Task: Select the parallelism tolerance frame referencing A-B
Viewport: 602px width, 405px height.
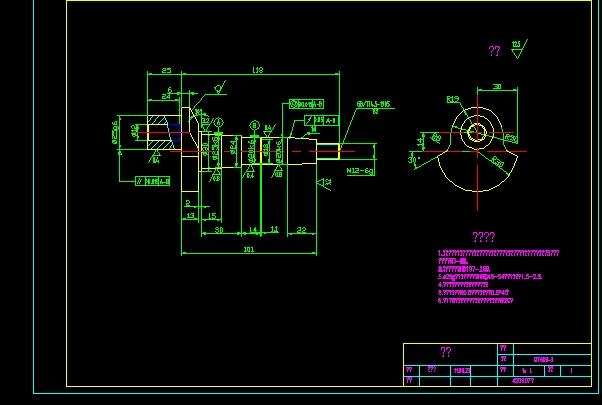Action: (x=152, y=181)
